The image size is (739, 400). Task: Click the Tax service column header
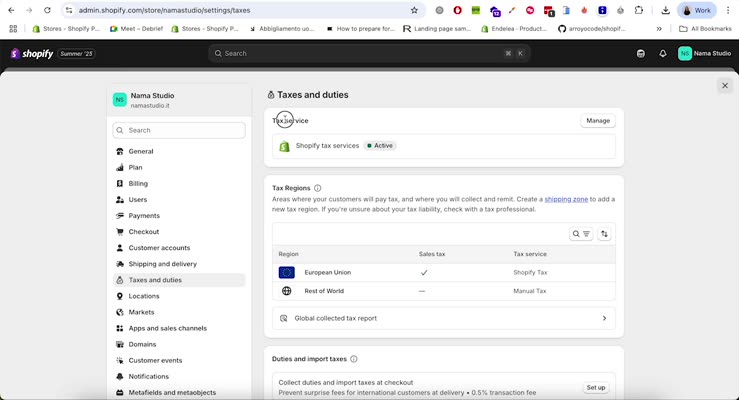(530, 254)
